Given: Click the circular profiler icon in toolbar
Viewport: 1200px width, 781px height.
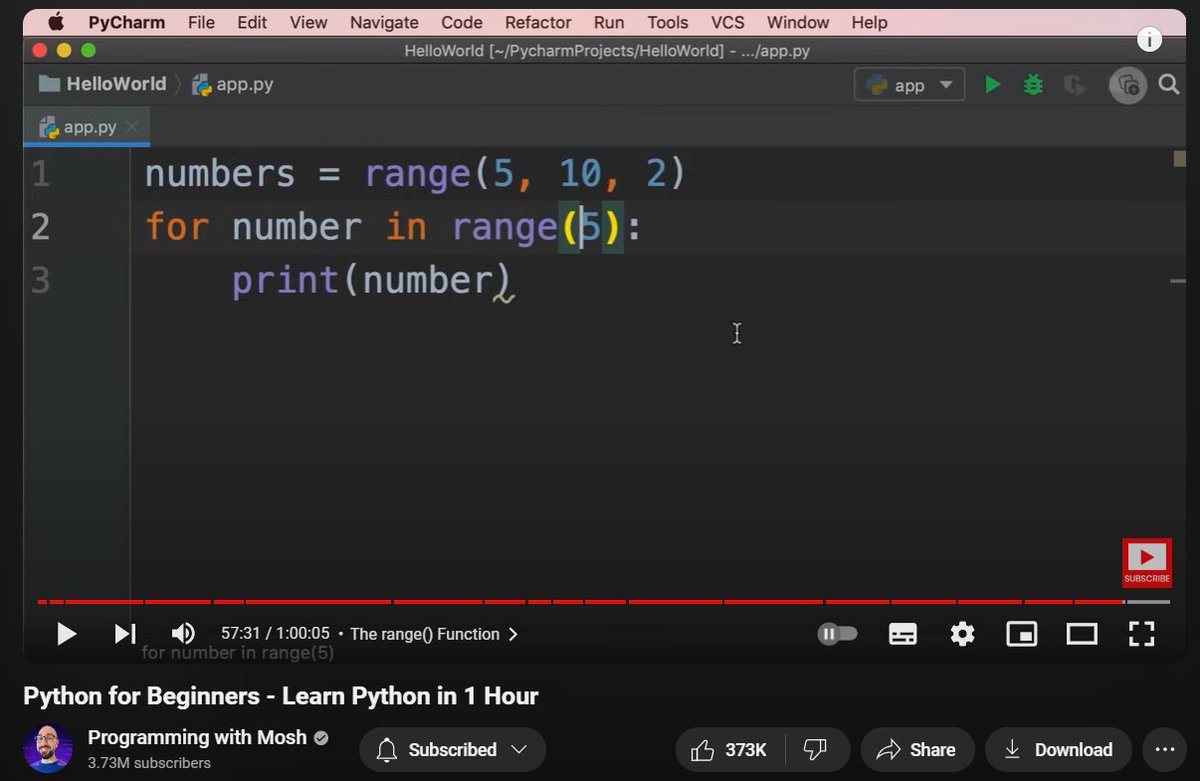Looking at the screenshot, I should tap(1128, 85).
